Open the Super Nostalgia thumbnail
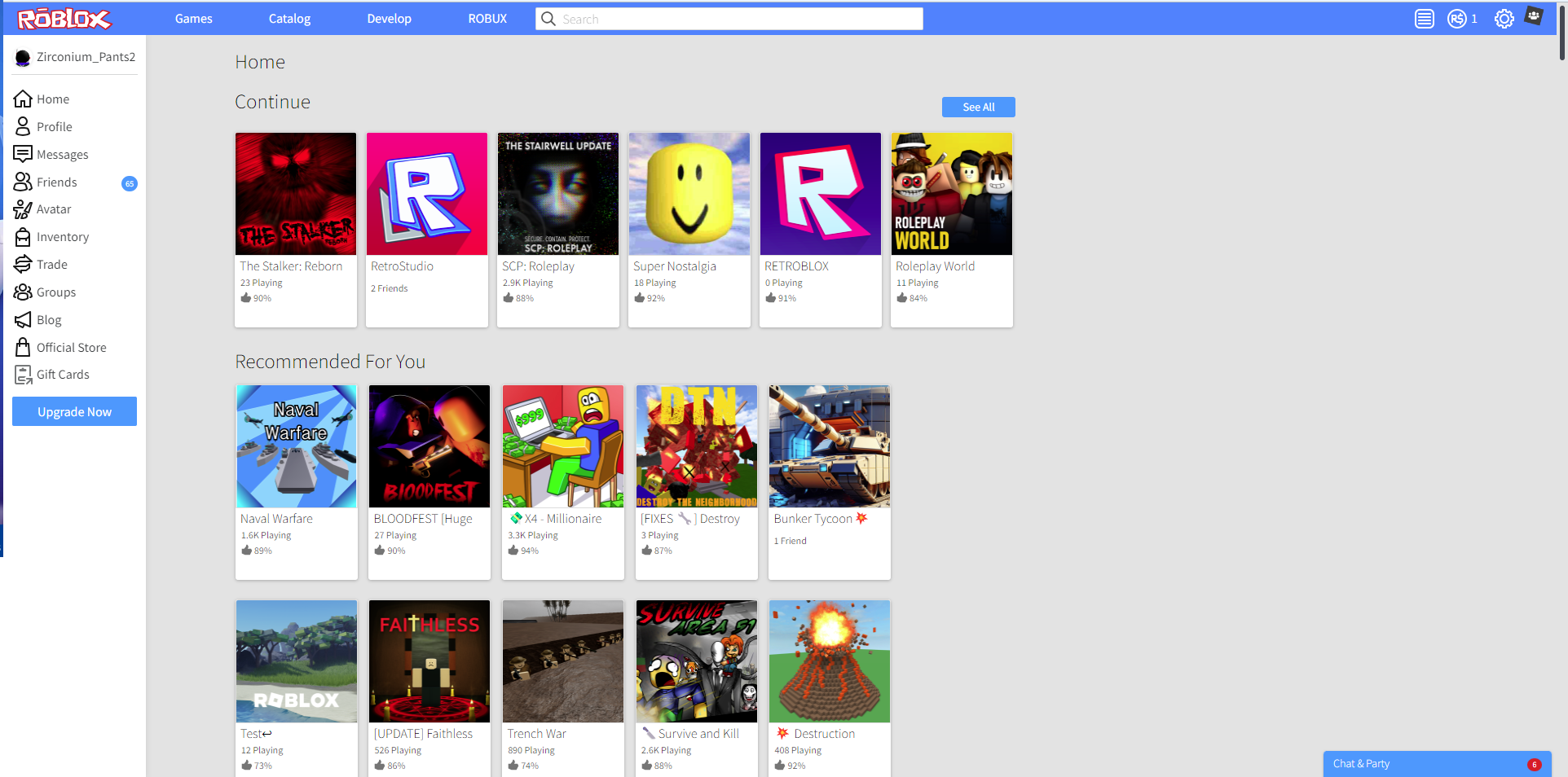 (x=689, y=194)
